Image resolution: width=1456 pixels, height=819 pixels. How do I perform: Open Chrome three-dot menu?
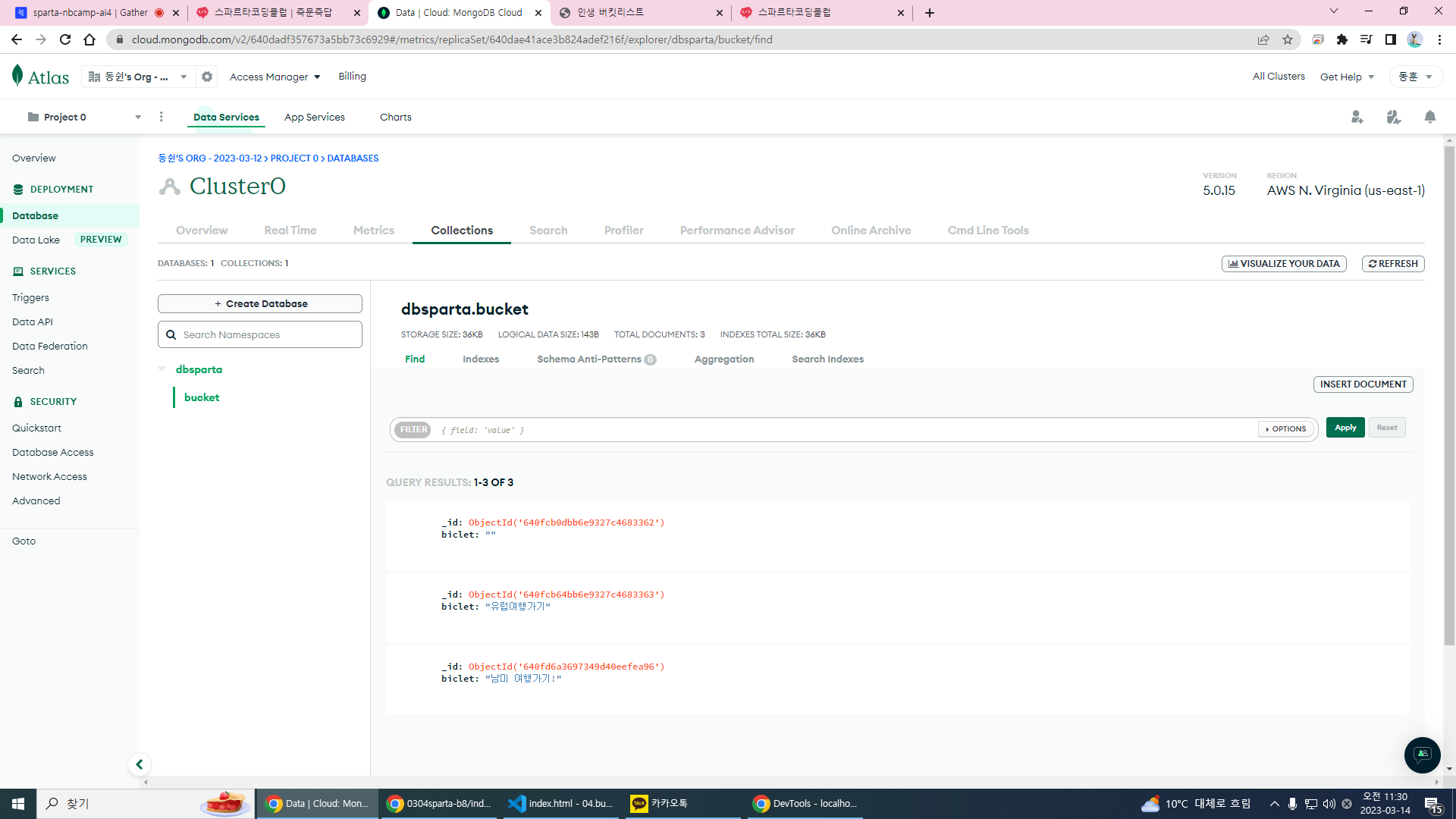click(x=1439, y=39)
